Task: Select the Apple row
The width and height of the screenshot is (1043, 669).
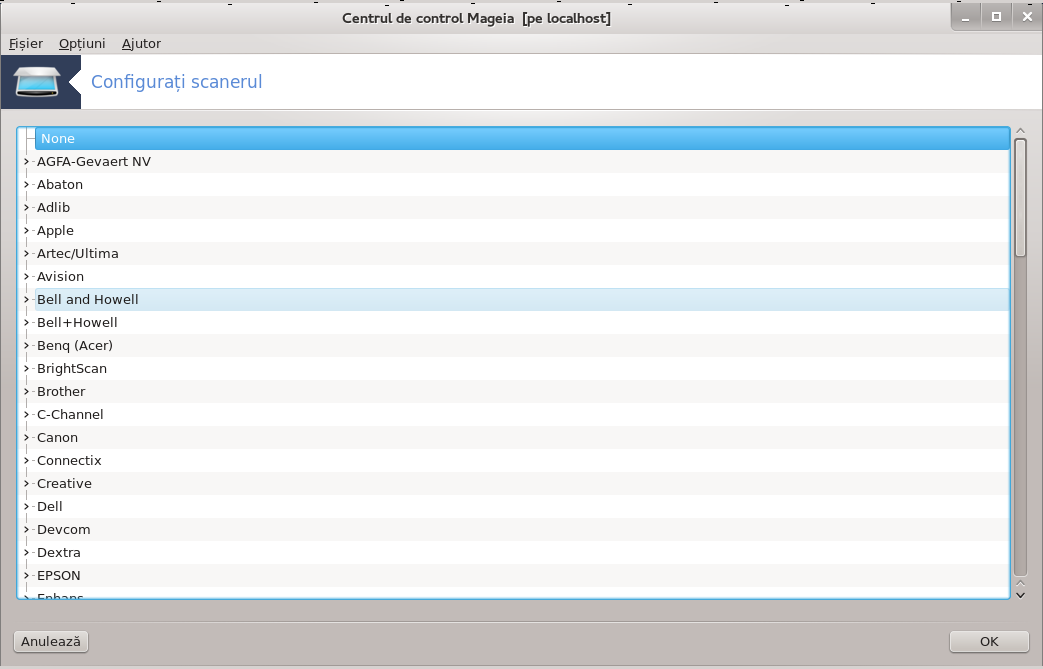Action: click(x=522, y=231)
